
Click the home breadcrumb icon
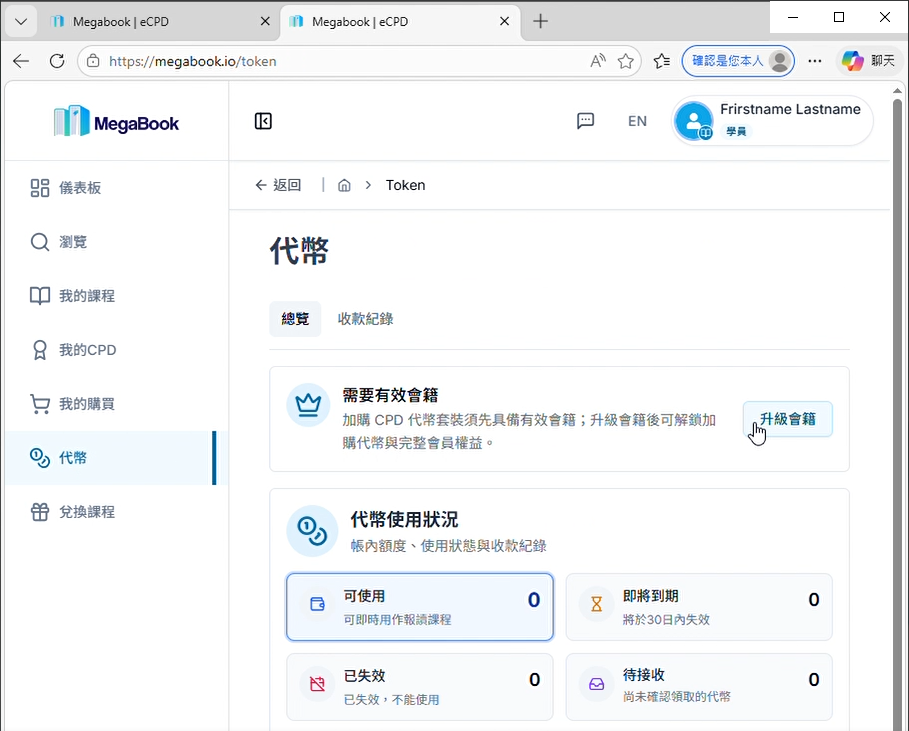(344, 185)
